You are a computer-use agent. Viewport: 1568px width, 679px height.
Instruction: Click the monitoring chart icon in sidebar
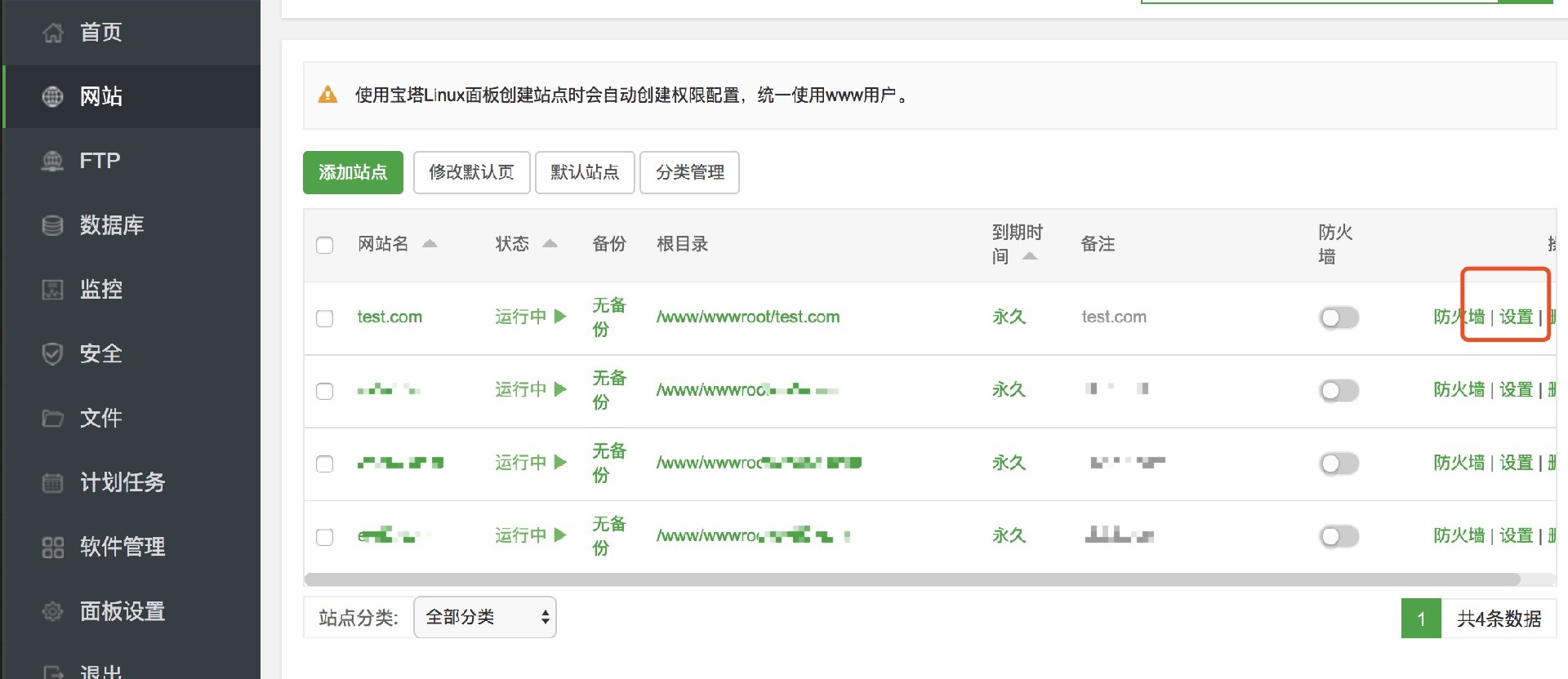(x=53, y=290)
